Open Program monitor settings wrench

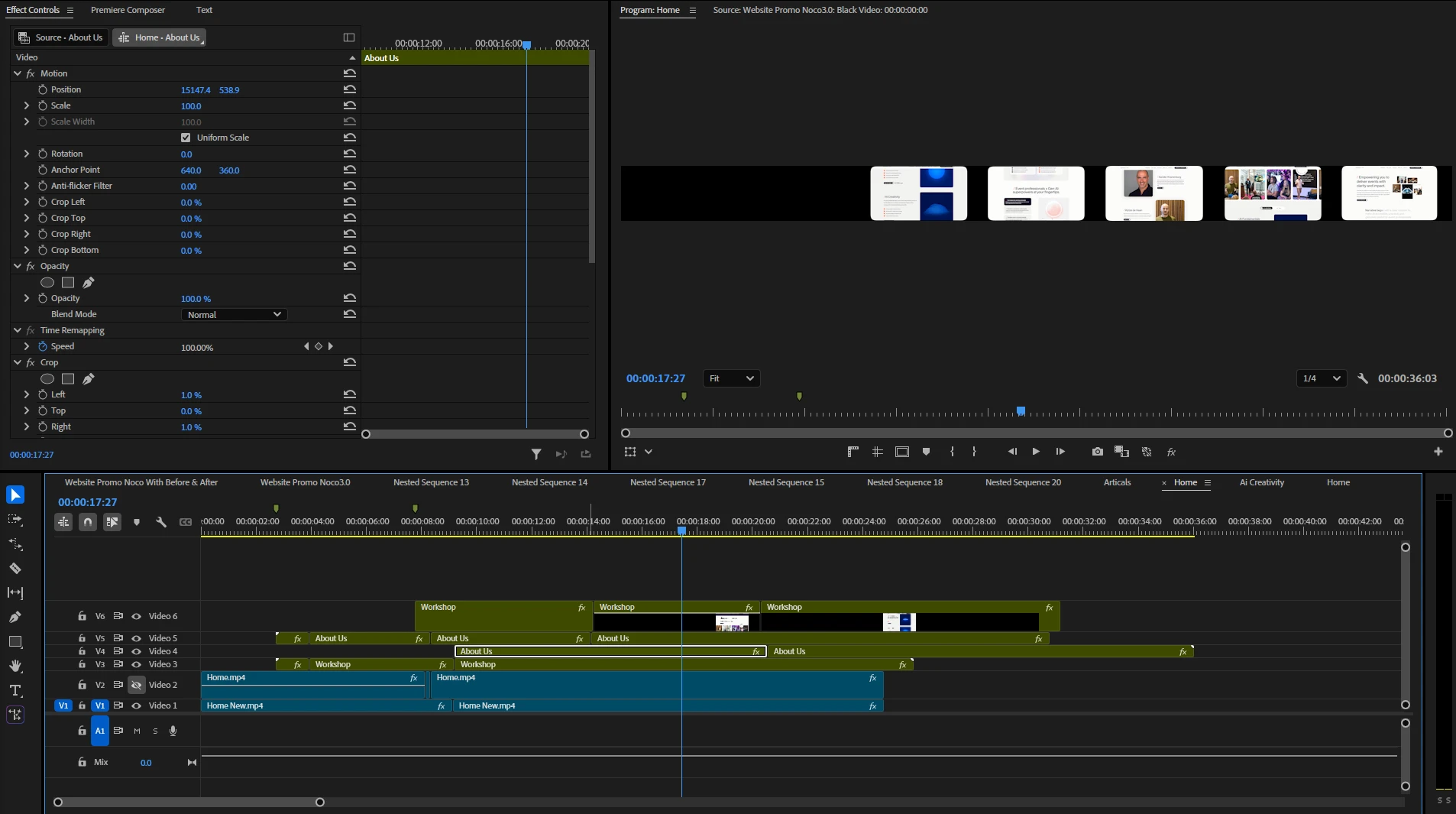pyautogui.click(x=1363, y=378)
